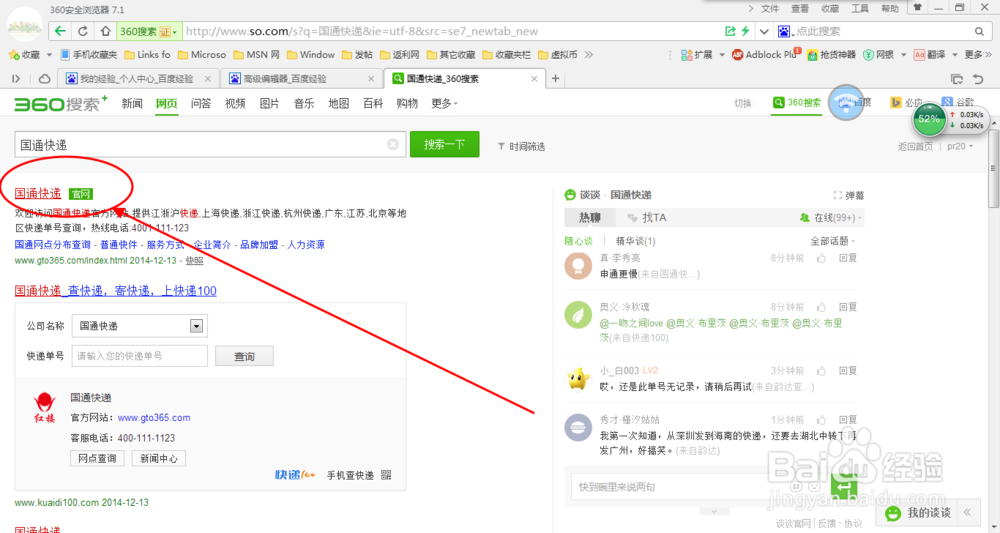1000x533 pixels.
Task: Select the 地图 search category
Action: (338, 103)
